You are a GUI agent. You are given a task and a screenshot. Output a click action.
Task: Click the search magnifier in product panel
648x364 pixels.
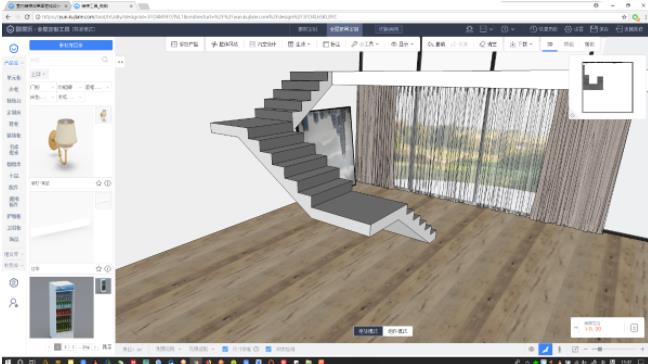tap(105, 60)
